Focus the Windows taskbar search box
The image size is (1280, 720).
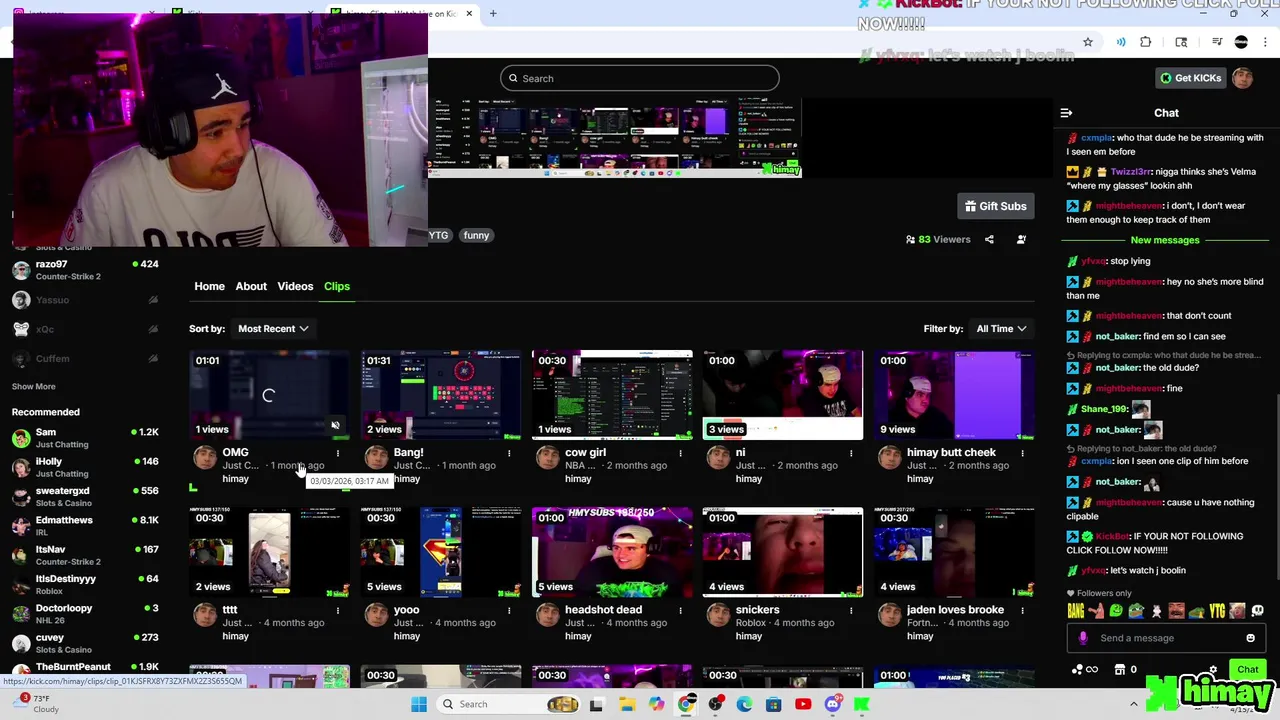point(508,704)
